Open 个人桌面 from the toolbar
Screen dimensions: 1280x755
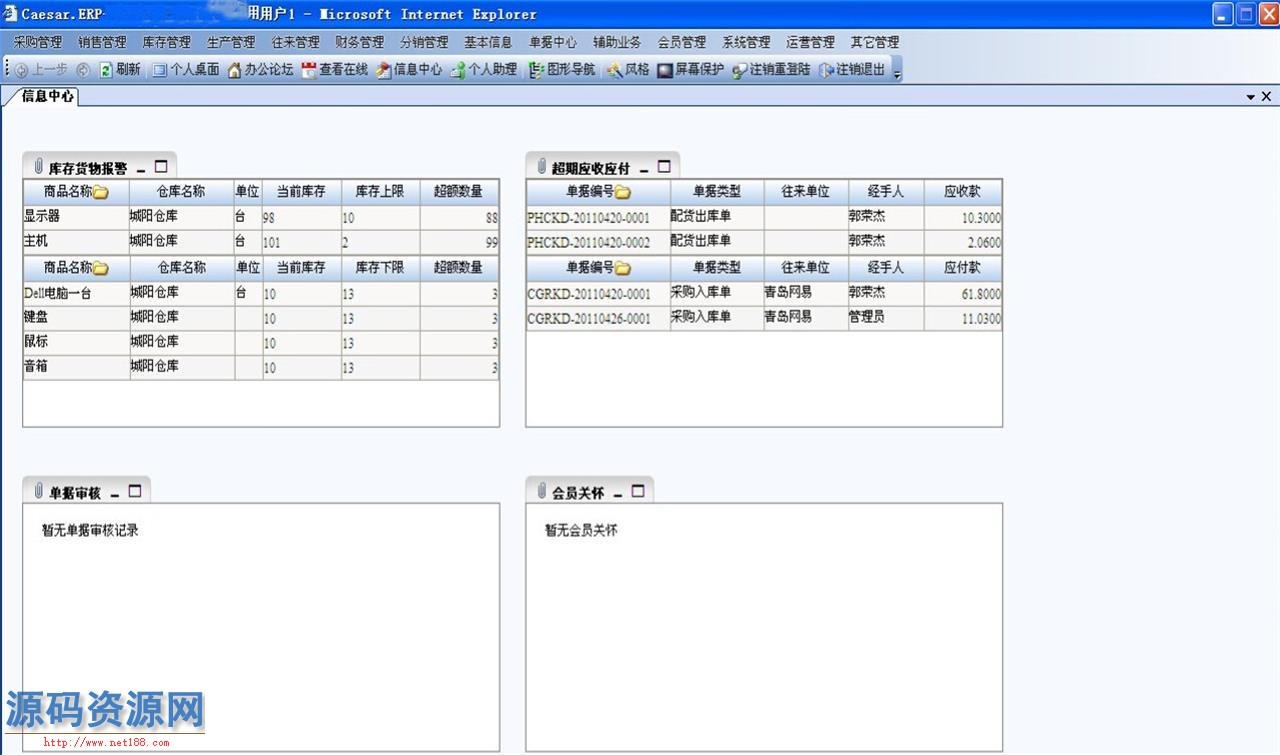(186, 70)
